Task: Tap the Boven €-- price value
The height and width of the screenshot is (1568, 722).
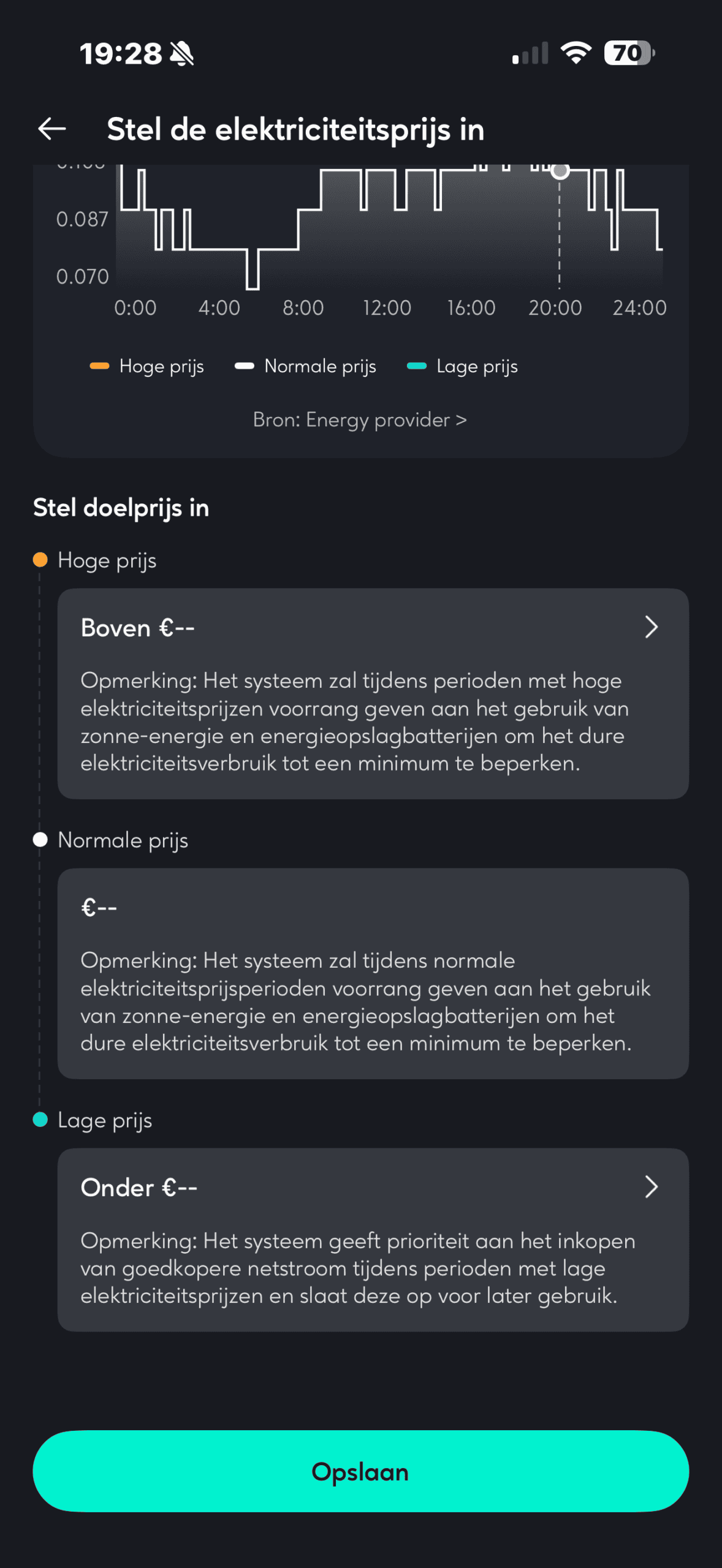Action: coord(138,628)
